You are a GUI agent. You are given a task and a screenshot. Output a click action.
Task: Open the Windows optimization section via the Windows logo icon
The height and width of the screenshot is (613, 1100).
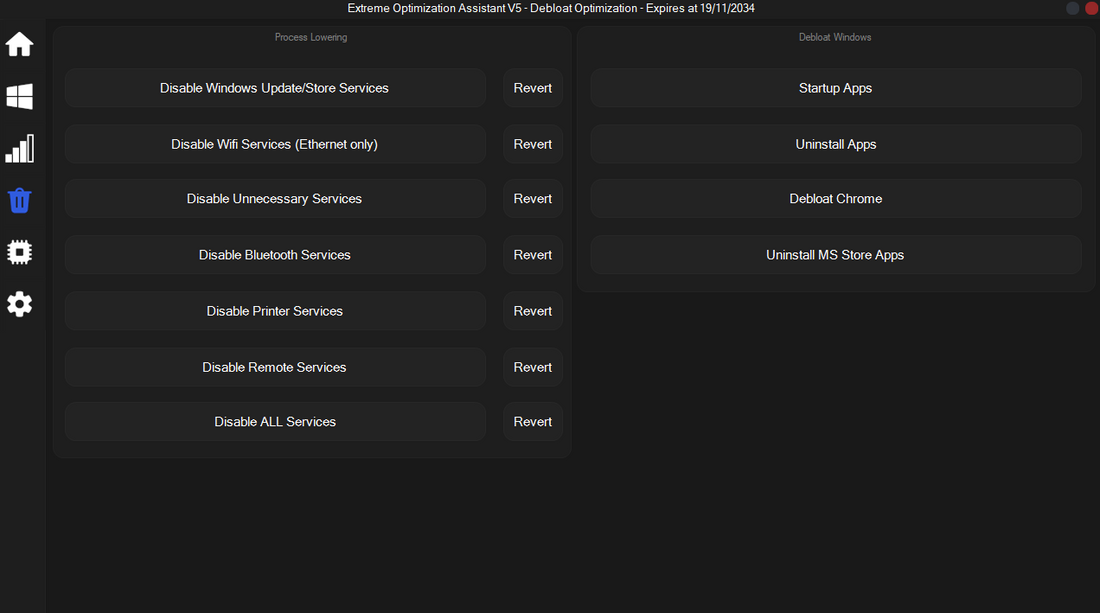20,96
